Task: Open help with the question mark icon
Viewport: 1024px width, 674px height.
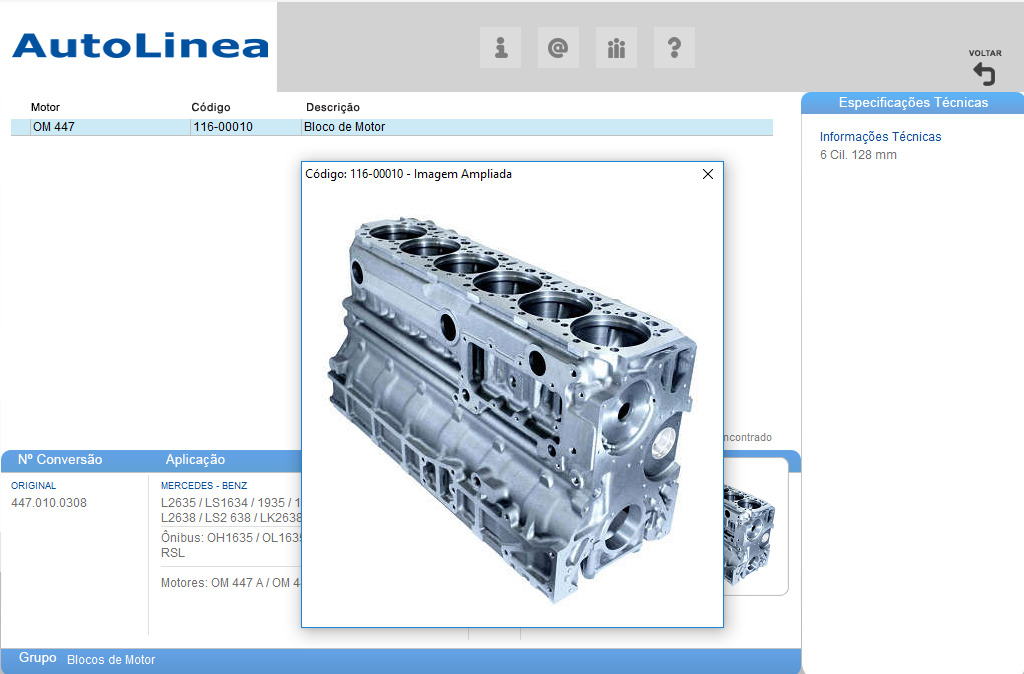Action: coord(674,48)
